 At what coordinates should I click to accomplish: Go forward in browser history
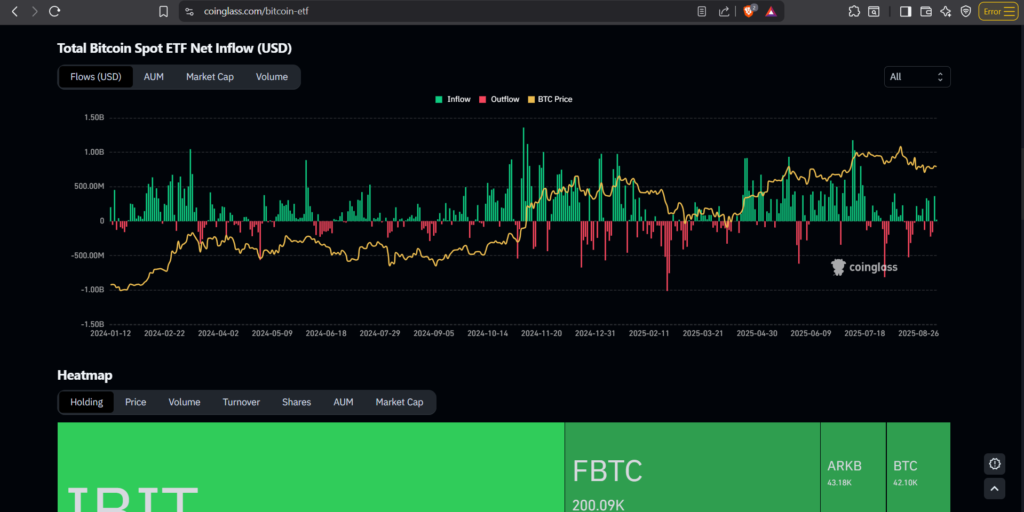pos(35,11)
